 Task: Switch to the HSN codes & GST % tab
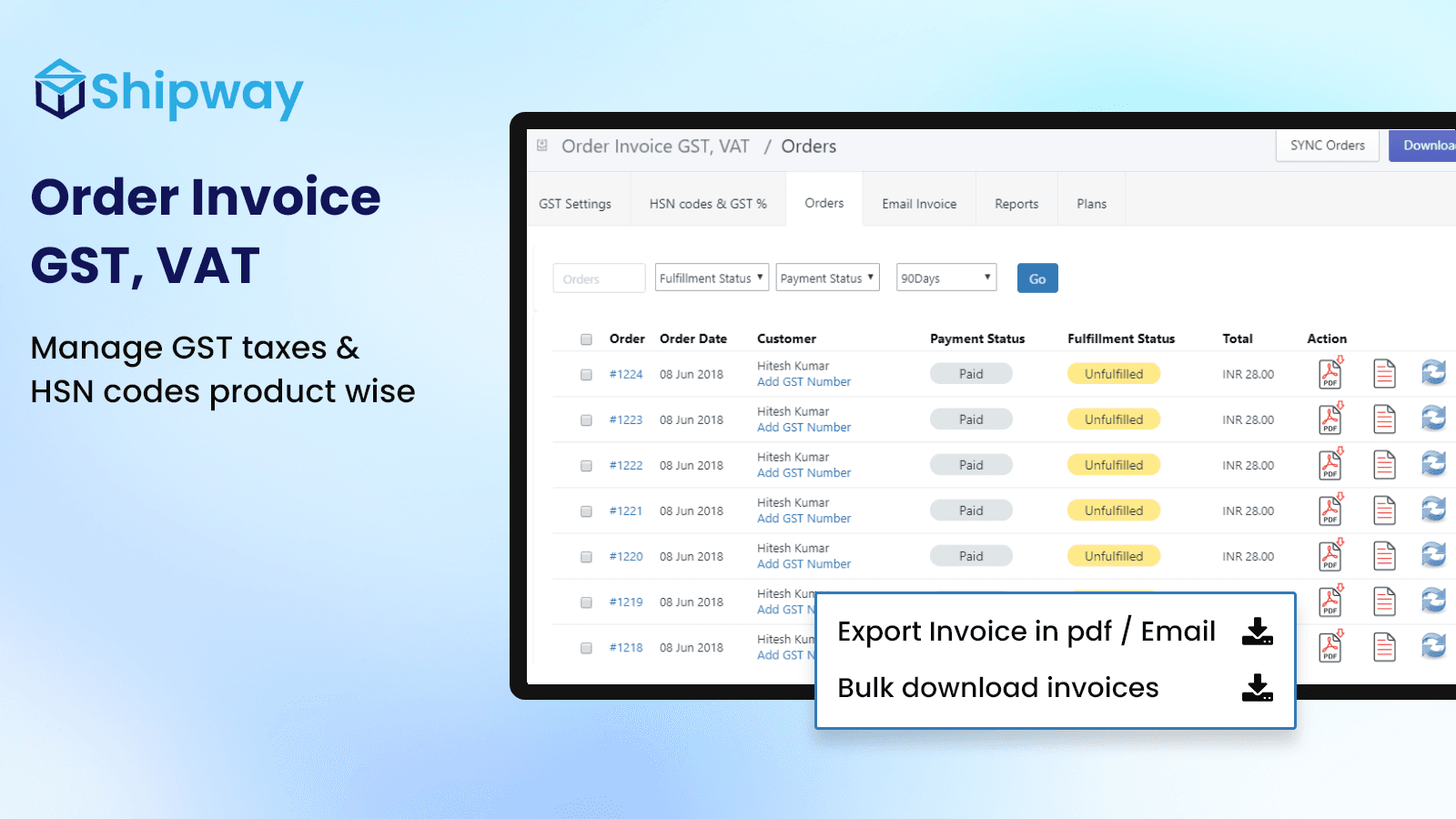point(707,203)
